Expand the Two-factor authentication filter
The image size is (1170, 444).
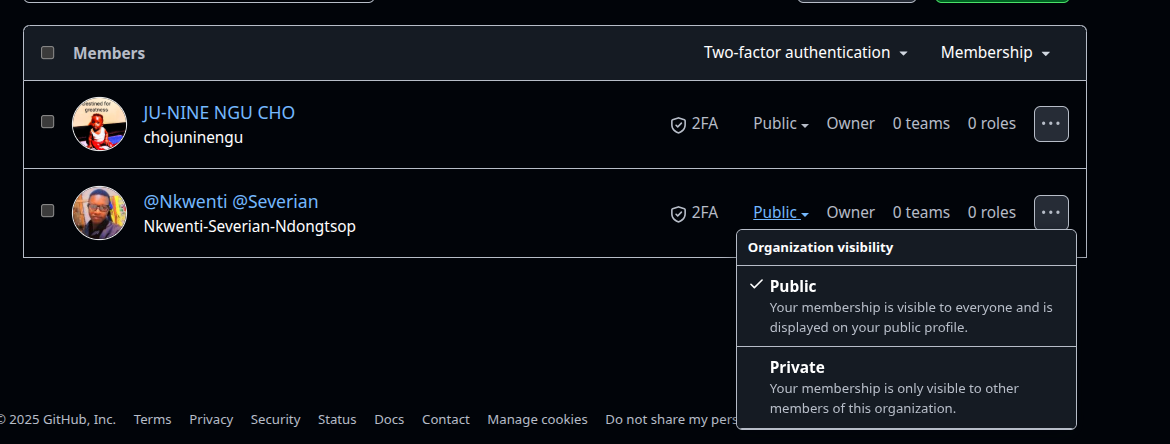pos(805,52)
